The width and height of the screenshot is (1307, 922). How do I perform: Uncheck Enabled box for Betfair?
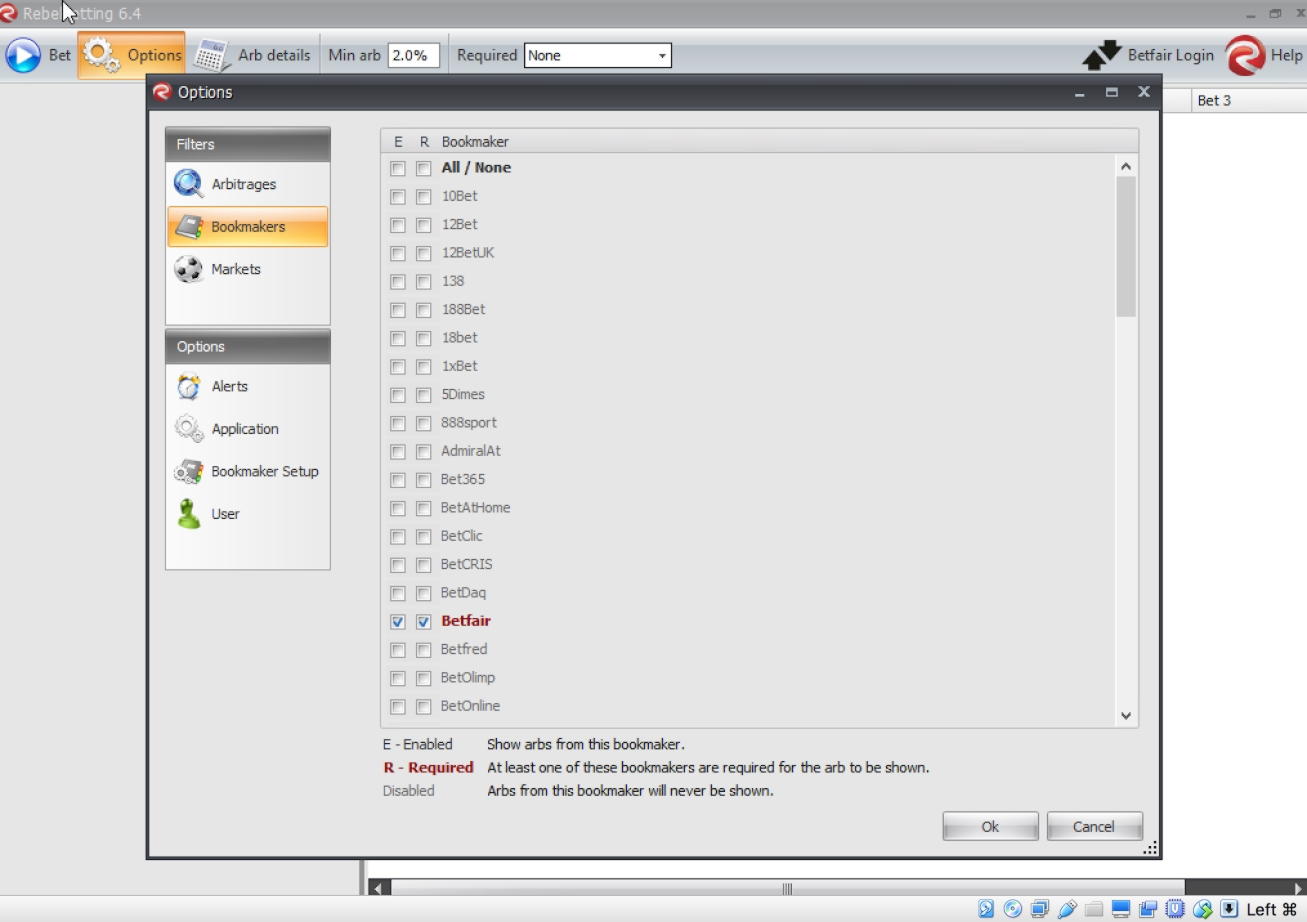coord(398,621)
